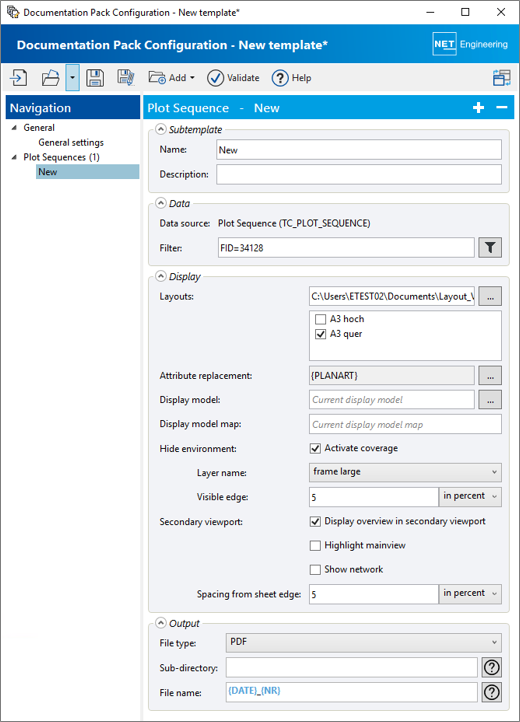The width and height of the screenshot is (520, 722).
Task: Add a plot sequence with plus icon
Action: point(479,108)
